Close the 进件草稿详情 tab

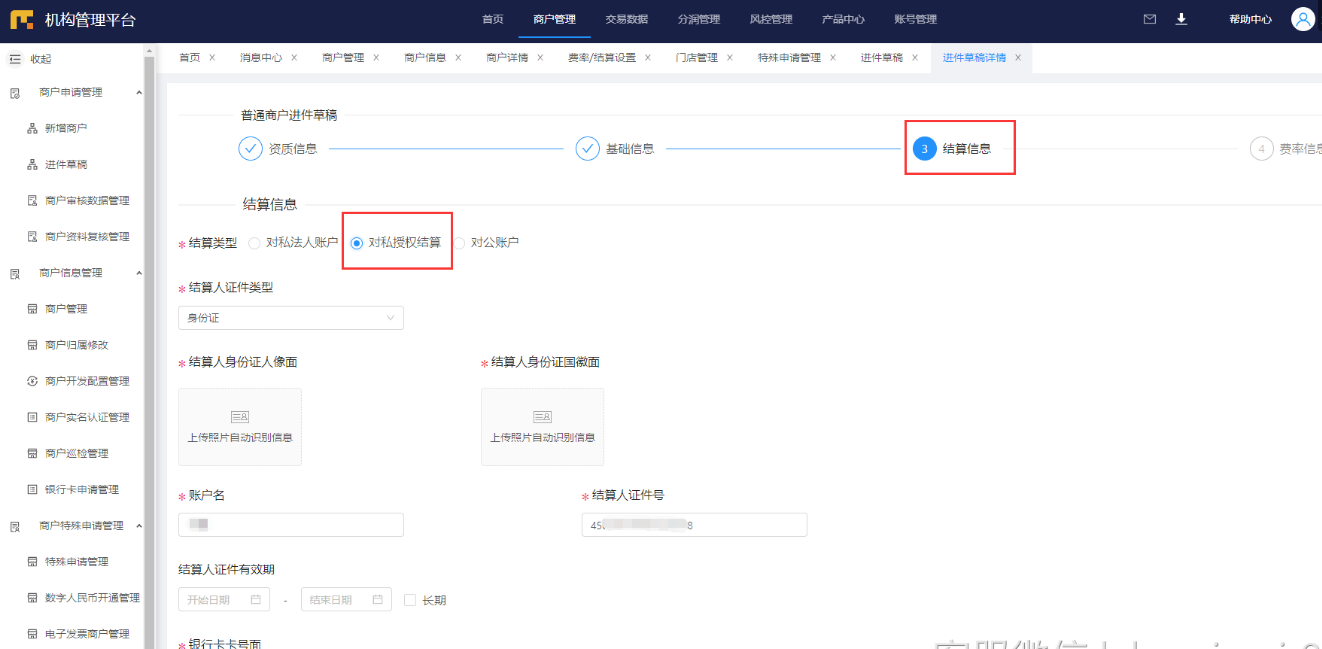pyautogui.click(x=1018, y=58)
